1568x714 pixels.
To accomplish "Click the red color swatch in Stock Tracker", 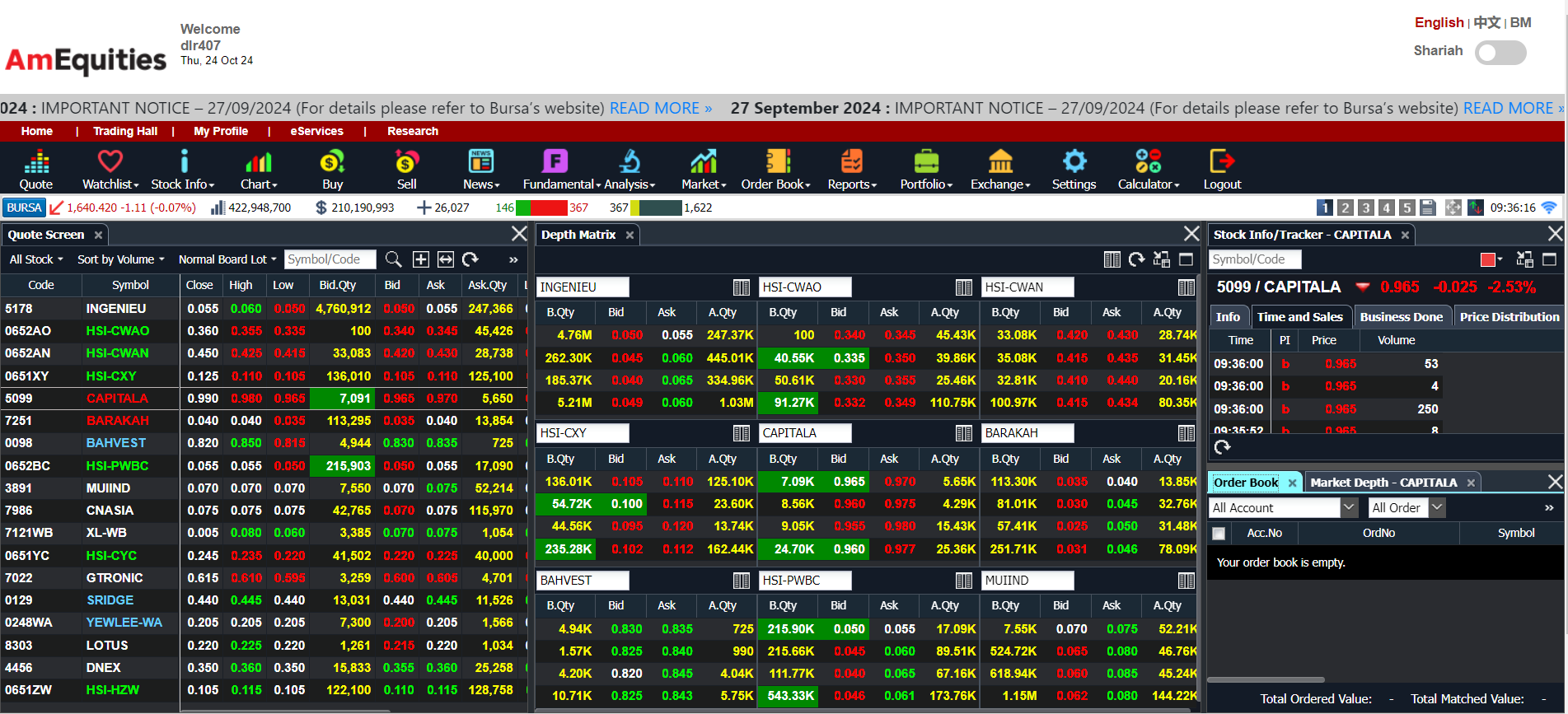I will (1487, 260).
